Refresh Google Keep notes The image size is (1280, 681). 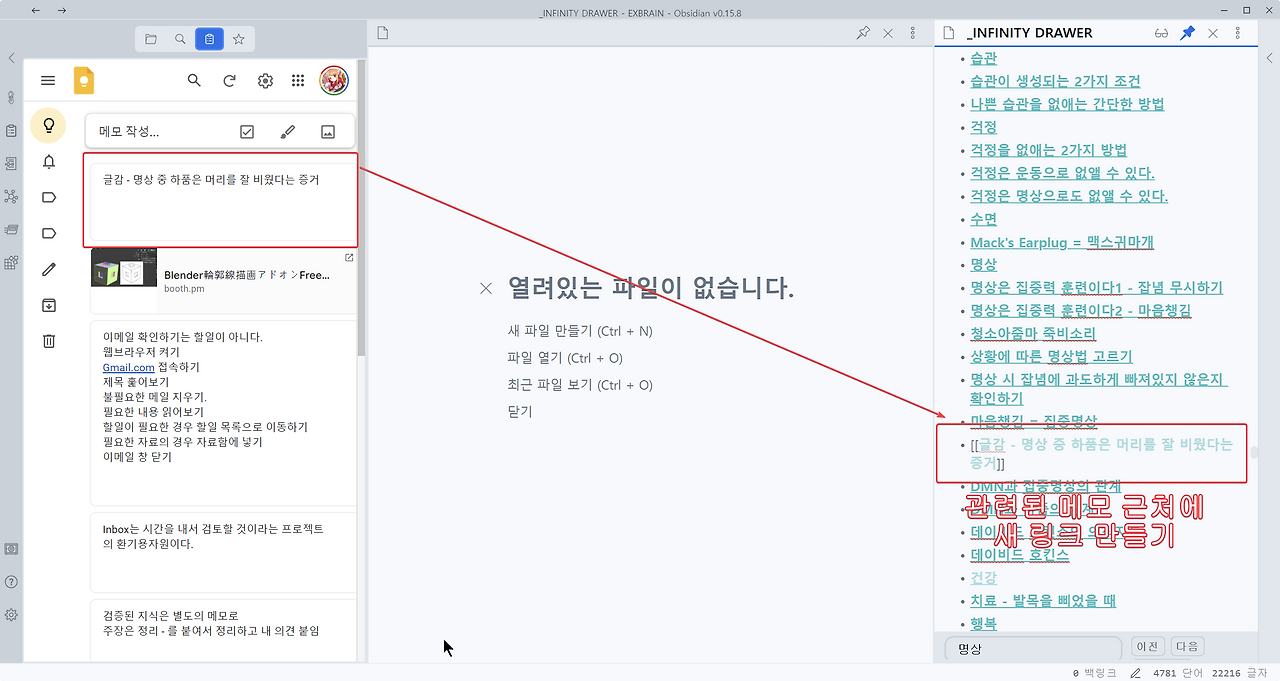pyautogui.click(x=229, y=81)
